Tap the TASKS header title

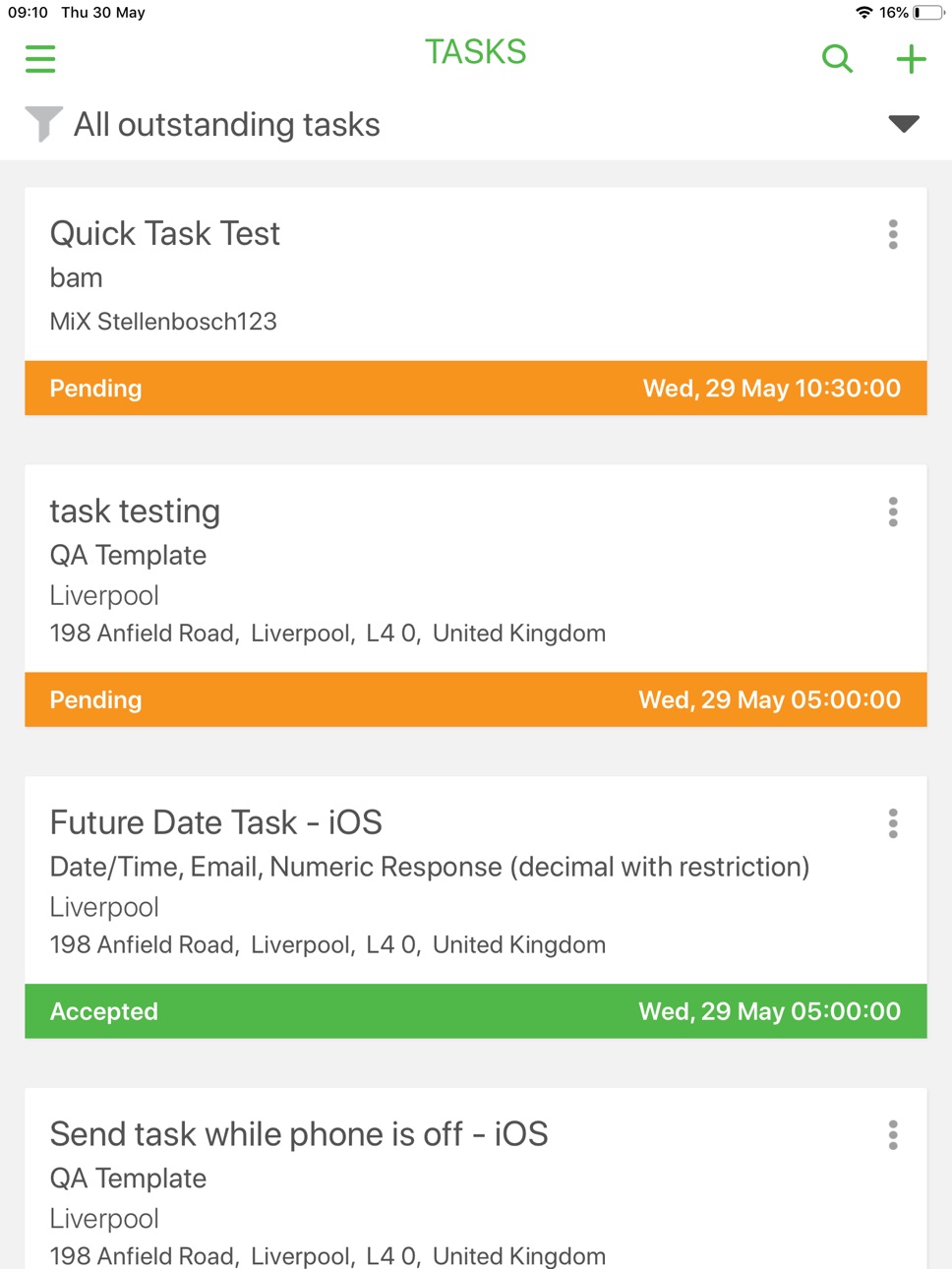click(476, 52)
